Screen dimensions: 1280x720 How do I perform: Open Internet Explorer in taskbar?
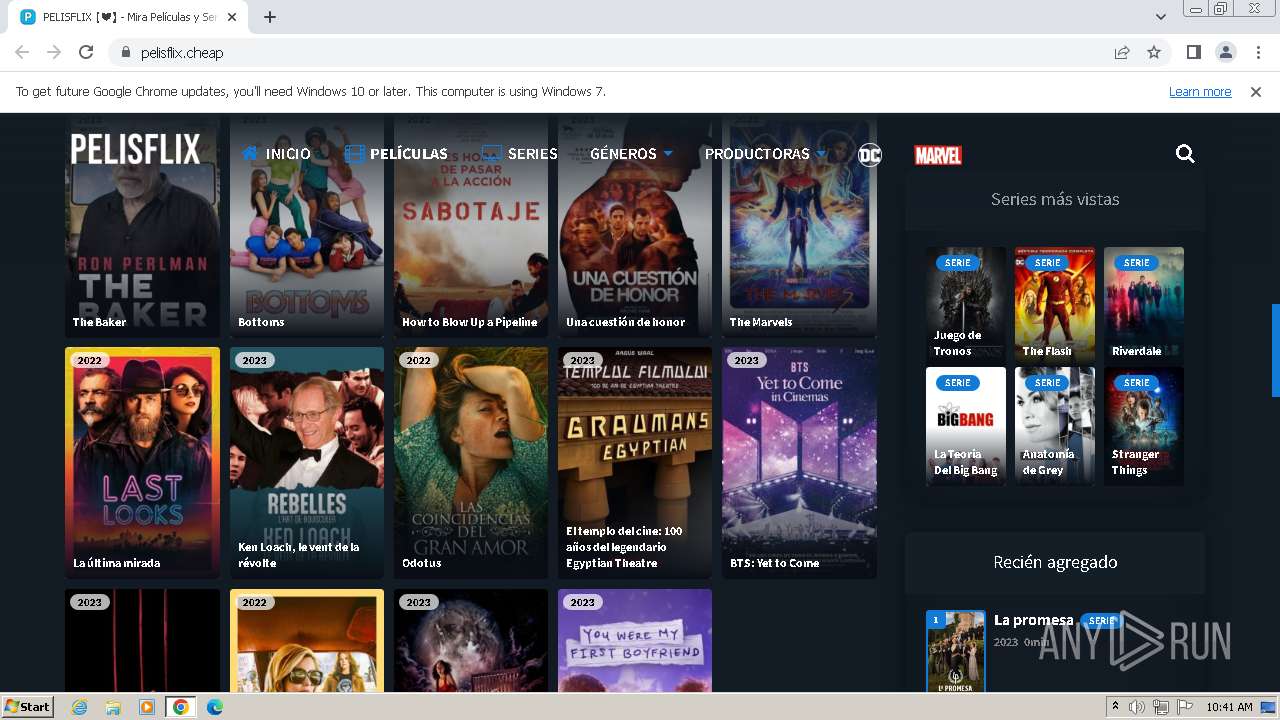pyautogui.click(x=79, y=707)
